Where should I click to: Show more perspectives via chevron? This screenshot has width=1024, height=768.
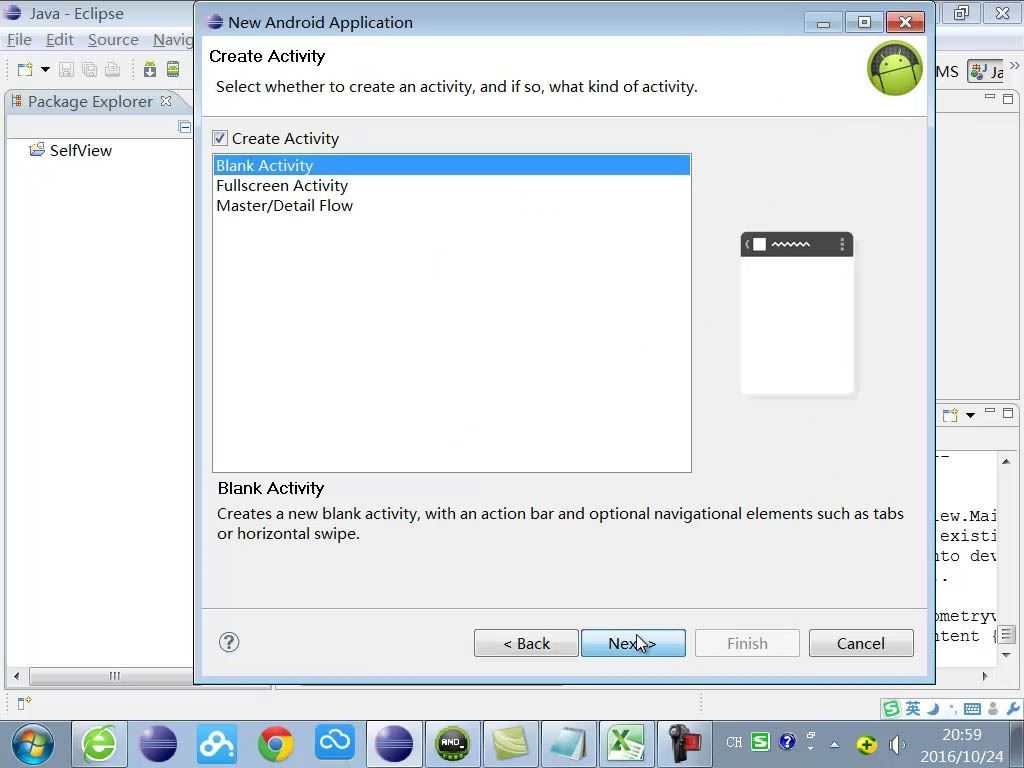coord(1014,66)
